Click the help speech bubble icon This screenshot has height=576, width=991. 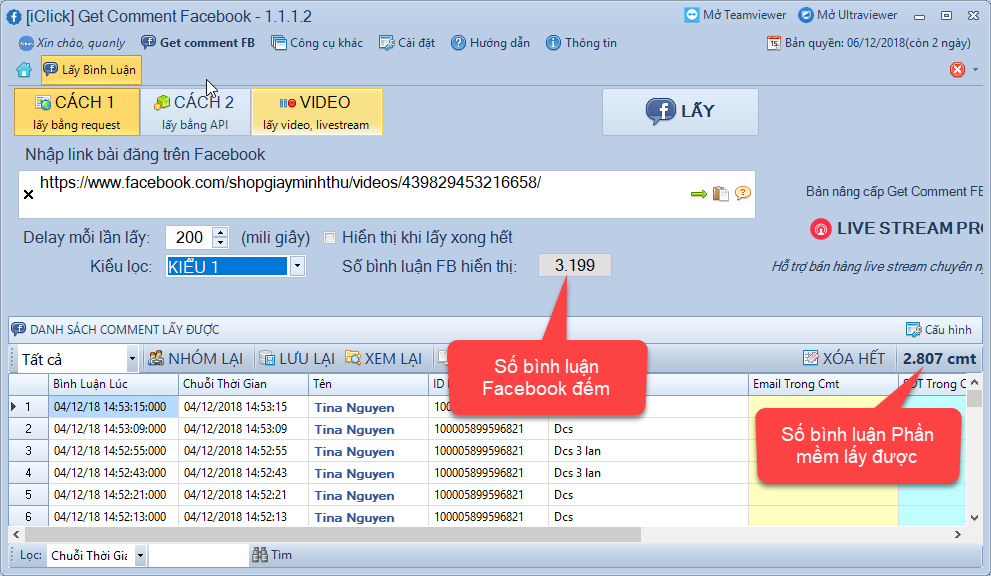[x=743, y=193]
